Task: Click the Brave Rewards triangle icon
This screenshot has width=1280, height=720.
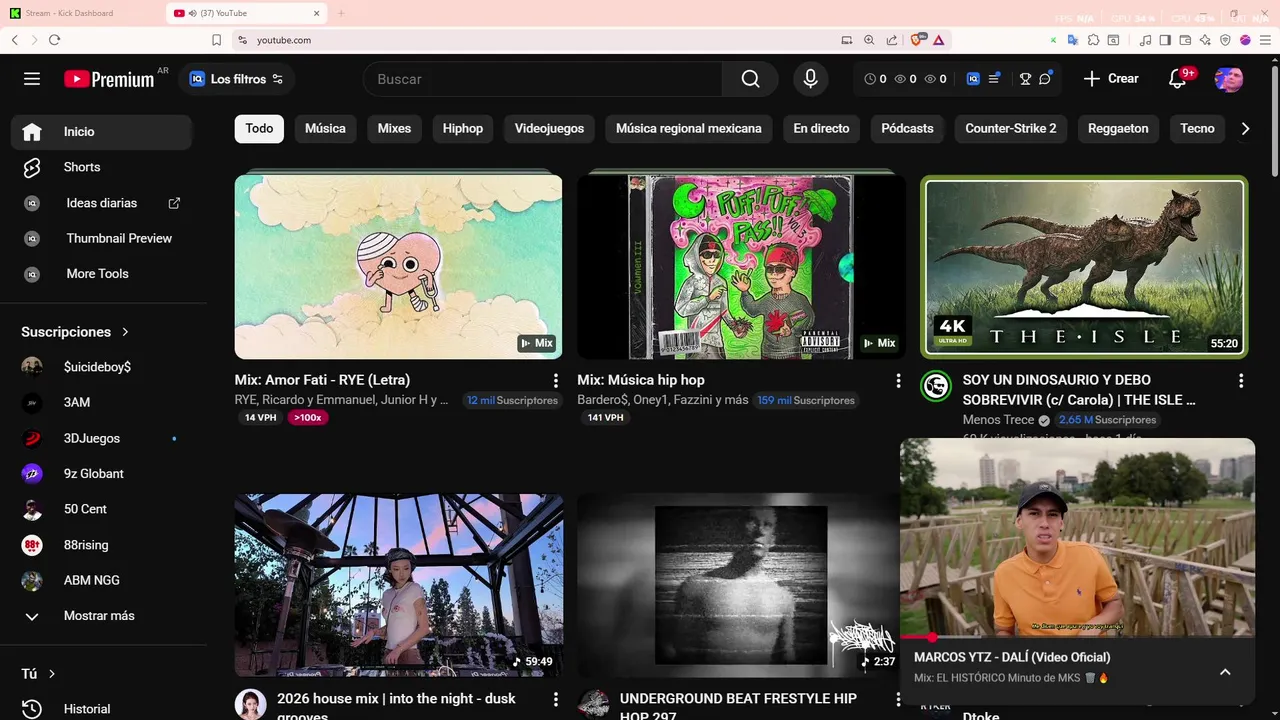Action: [939, 40]
